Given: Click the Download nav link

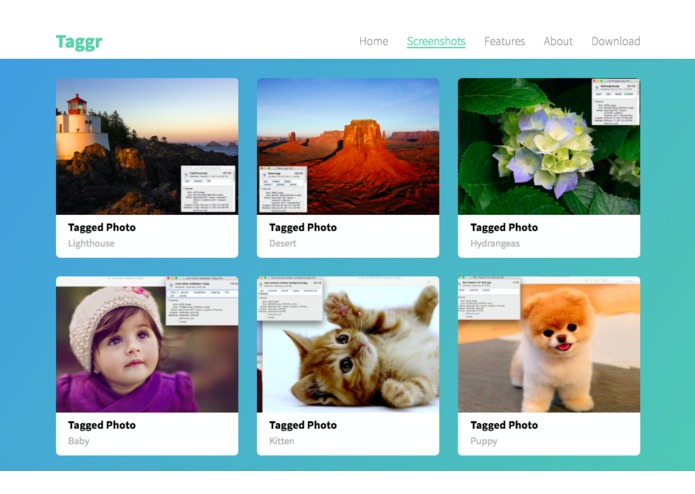Looking at the screenshot, I should pyautogui.click(x=616, y=41).
